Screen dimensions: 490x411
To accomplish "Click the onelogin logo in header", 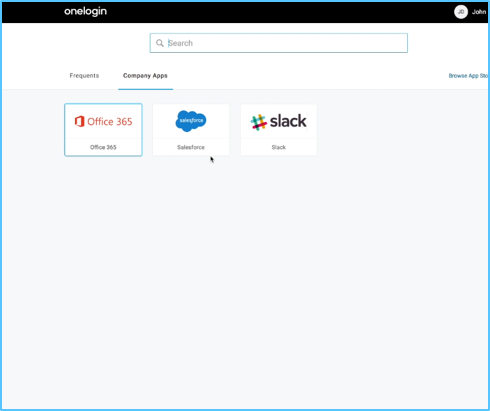I will tap(85, 12).
